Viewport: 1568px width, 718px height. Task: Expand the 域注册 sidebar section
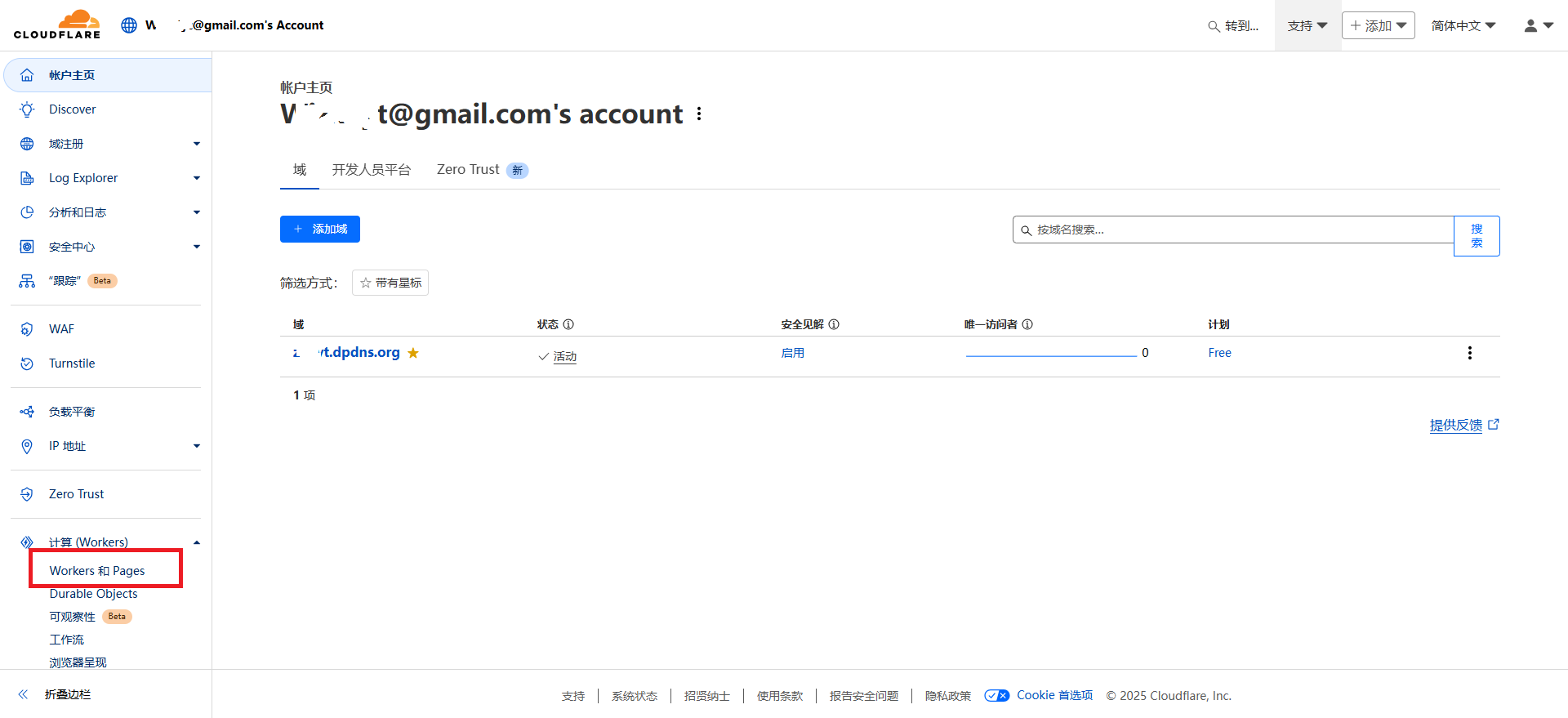pyautogui.click(x=196, y=144)
